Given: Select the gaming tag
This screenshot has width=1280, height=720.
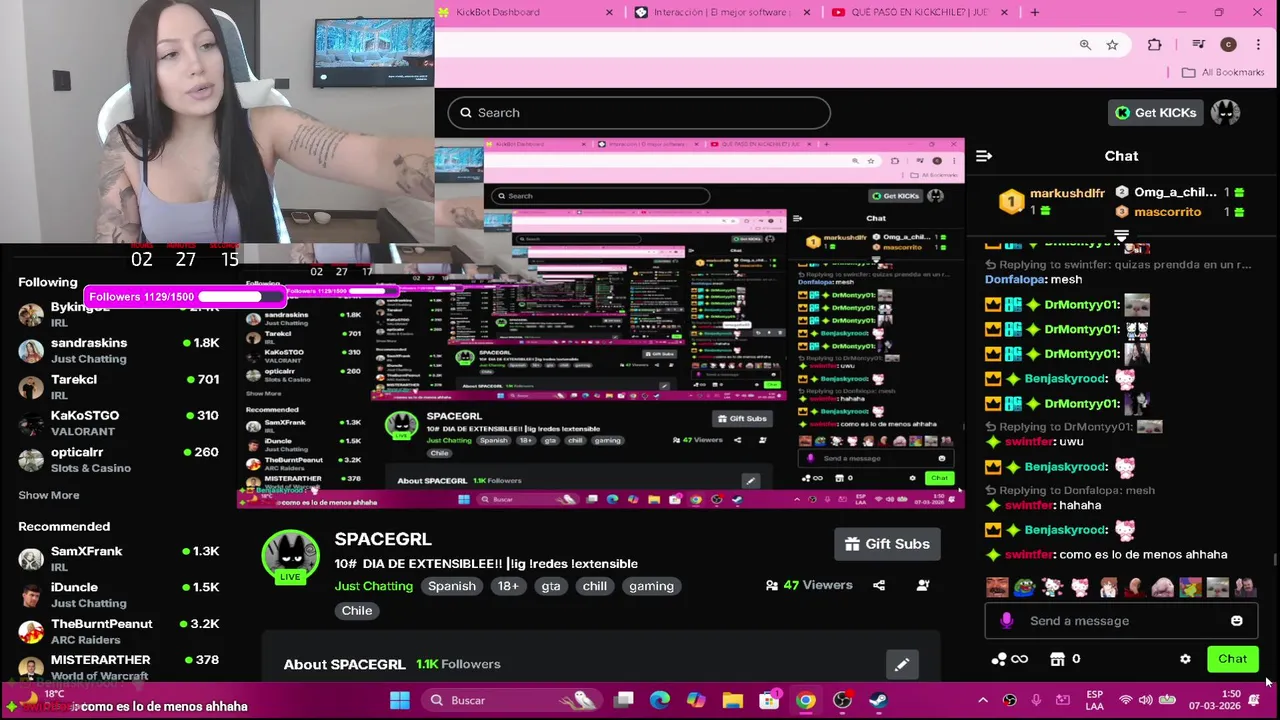Looking at the screenshot, I should (651, 586).
